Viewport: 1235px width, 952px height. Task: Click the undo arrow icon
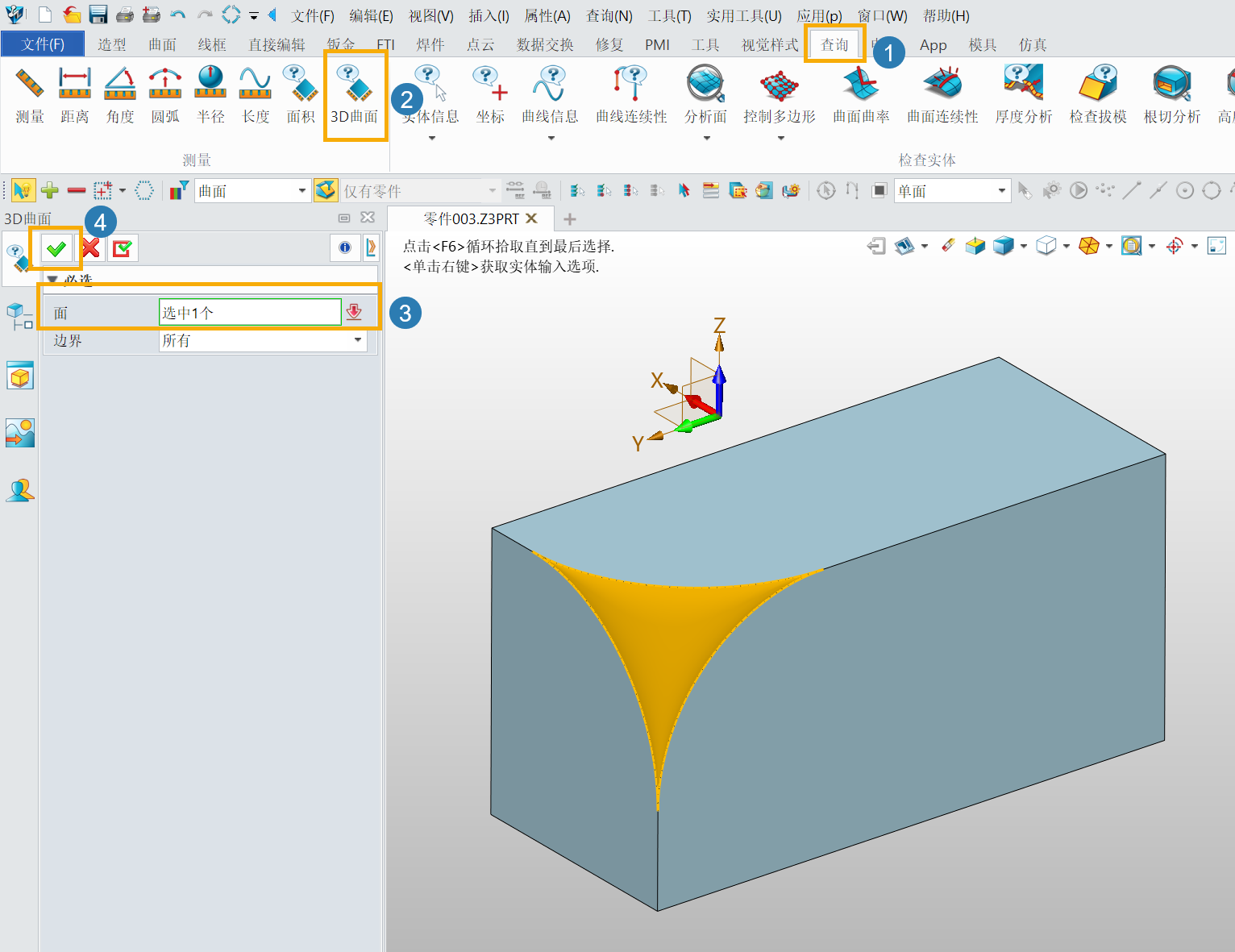pos(177,15)
